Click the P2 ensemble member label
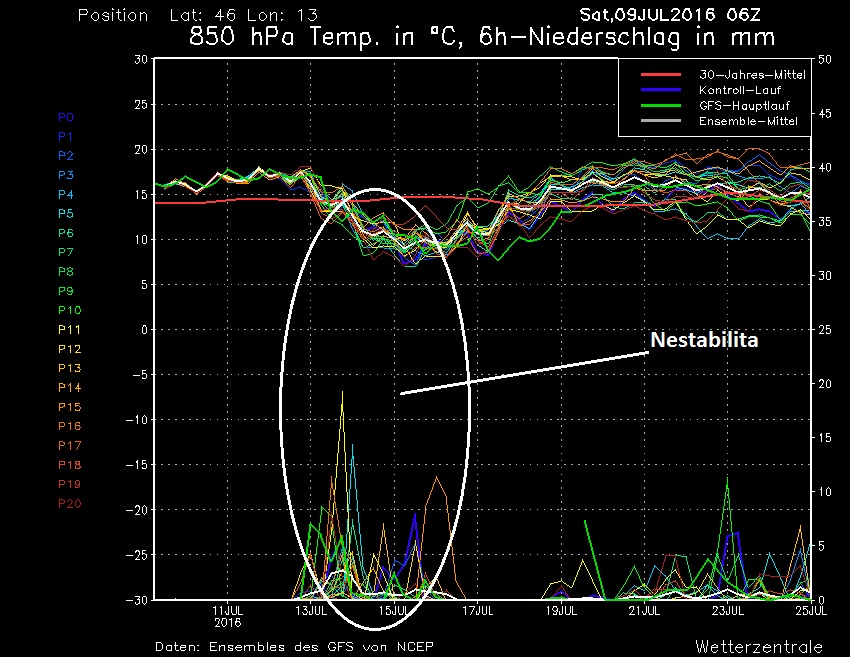850x657 pixels. pyautogui.click(x=66, y=156)
